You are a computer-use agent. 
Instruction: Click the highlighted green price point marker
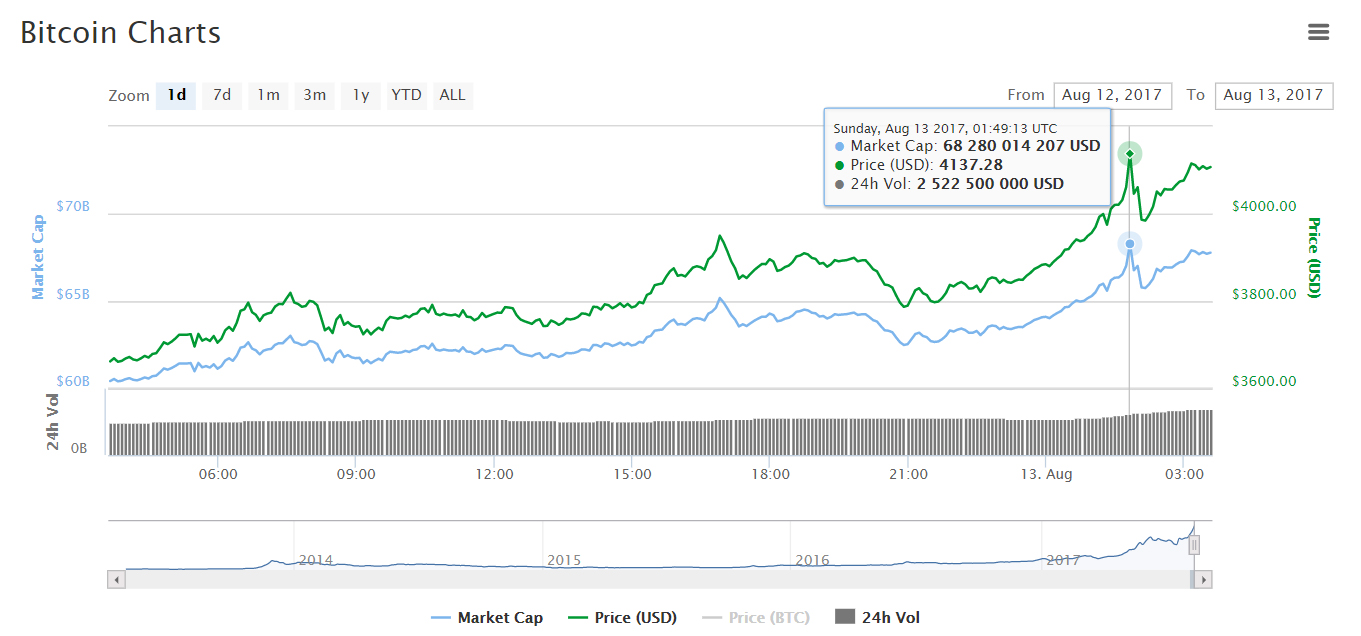click(1129, 154)
